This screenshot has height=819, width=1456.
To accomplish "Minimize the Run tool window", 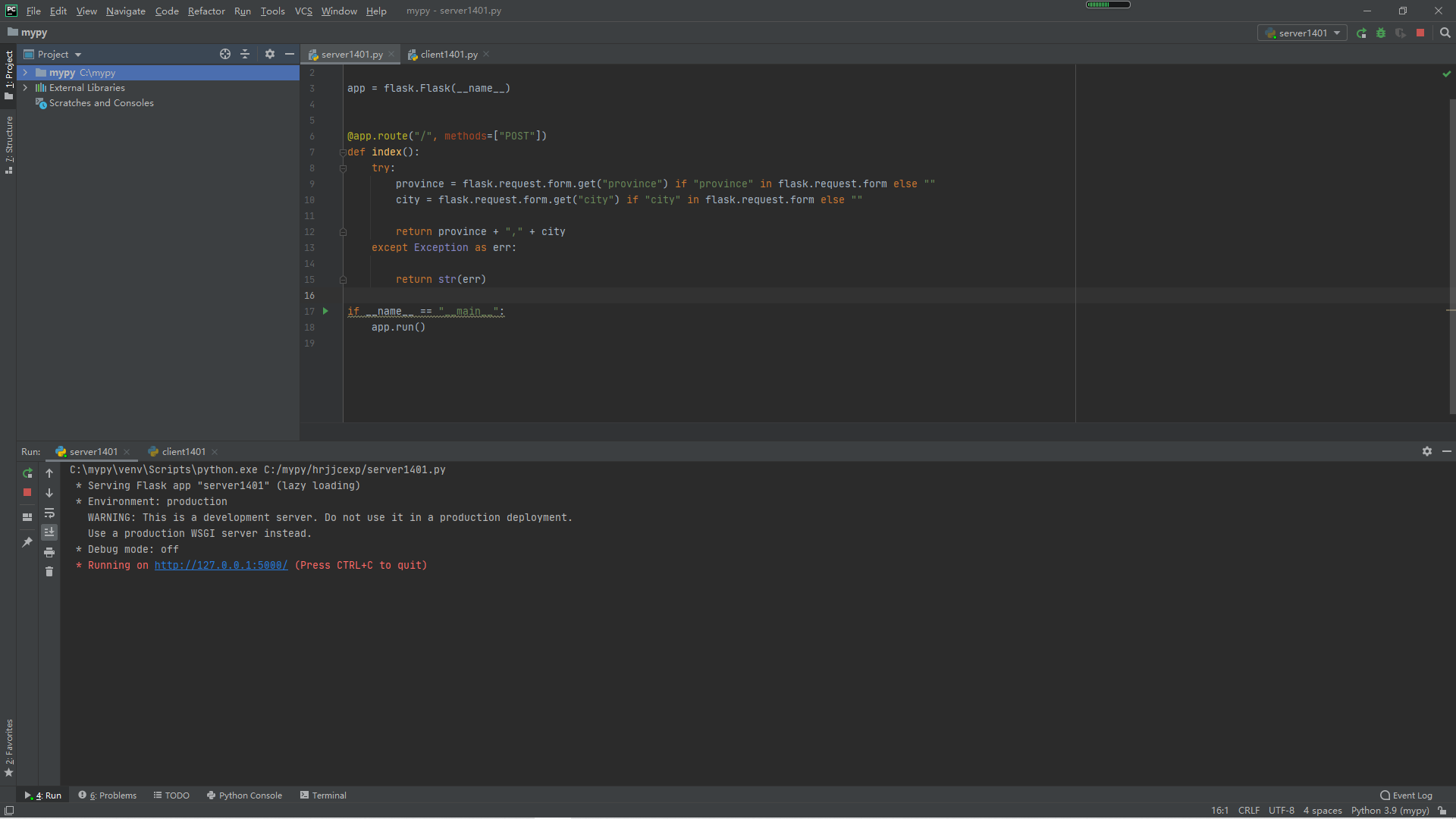I will tap(1447, 451).
